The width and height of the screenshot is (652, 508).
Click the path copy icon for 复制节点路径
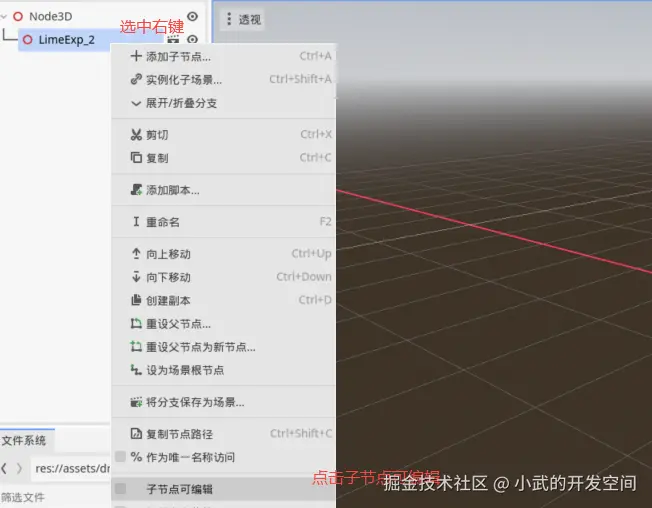136,434
